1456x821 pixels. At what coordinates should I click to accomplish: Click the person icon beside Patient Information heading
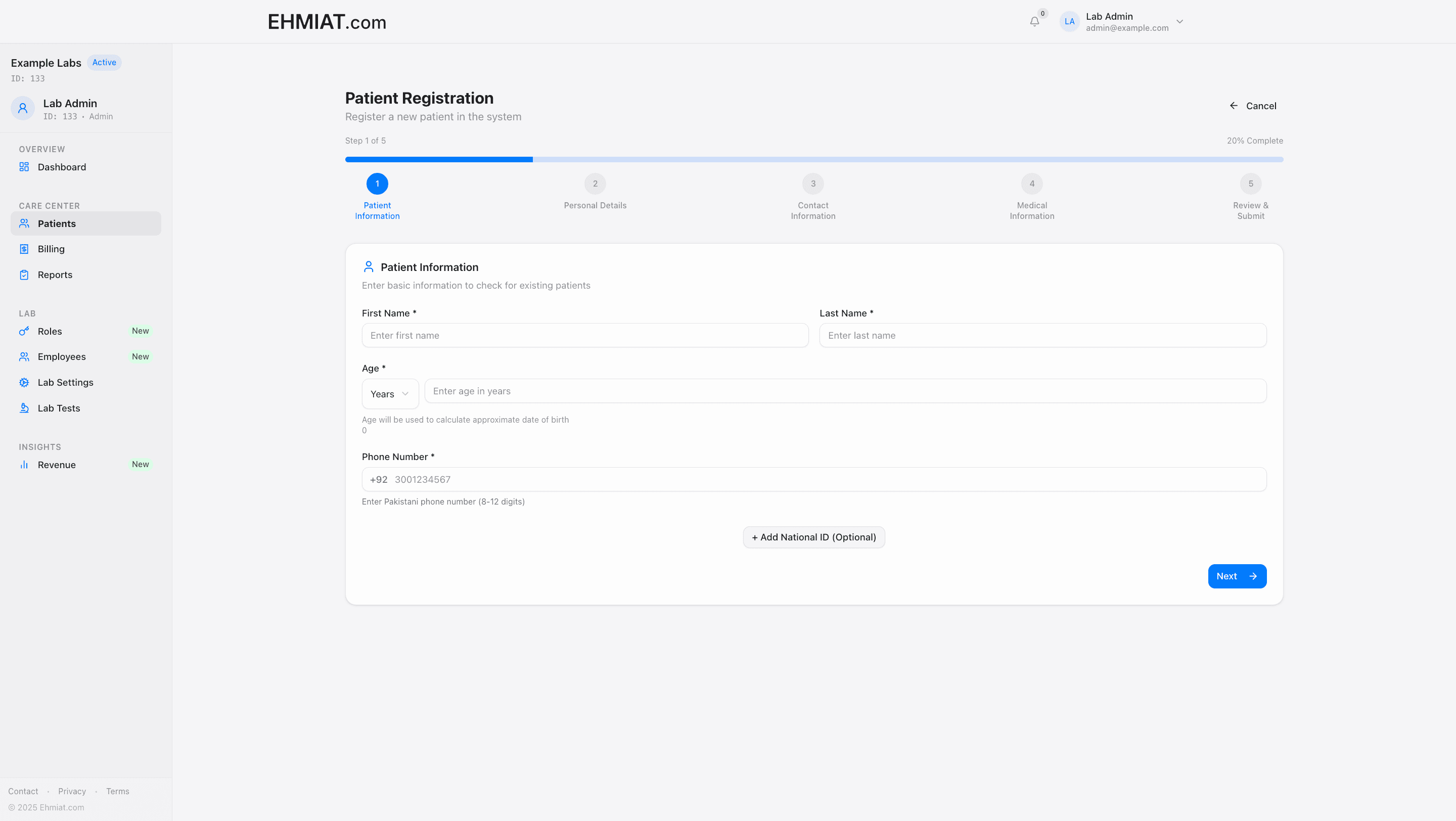tap(369, 267)
